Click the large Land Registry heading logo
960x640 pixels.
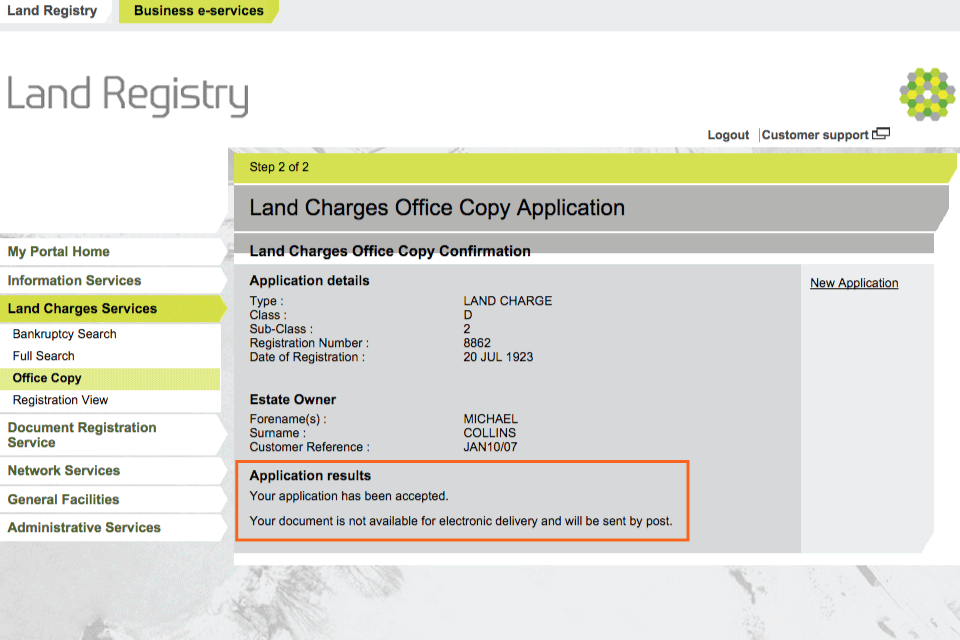click(128, 95)
